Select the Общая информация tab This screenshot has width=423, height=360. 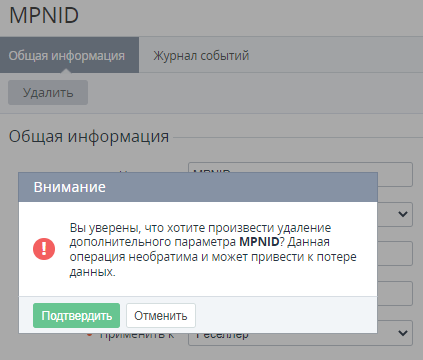pyautogui.click(x=69, y=55)
